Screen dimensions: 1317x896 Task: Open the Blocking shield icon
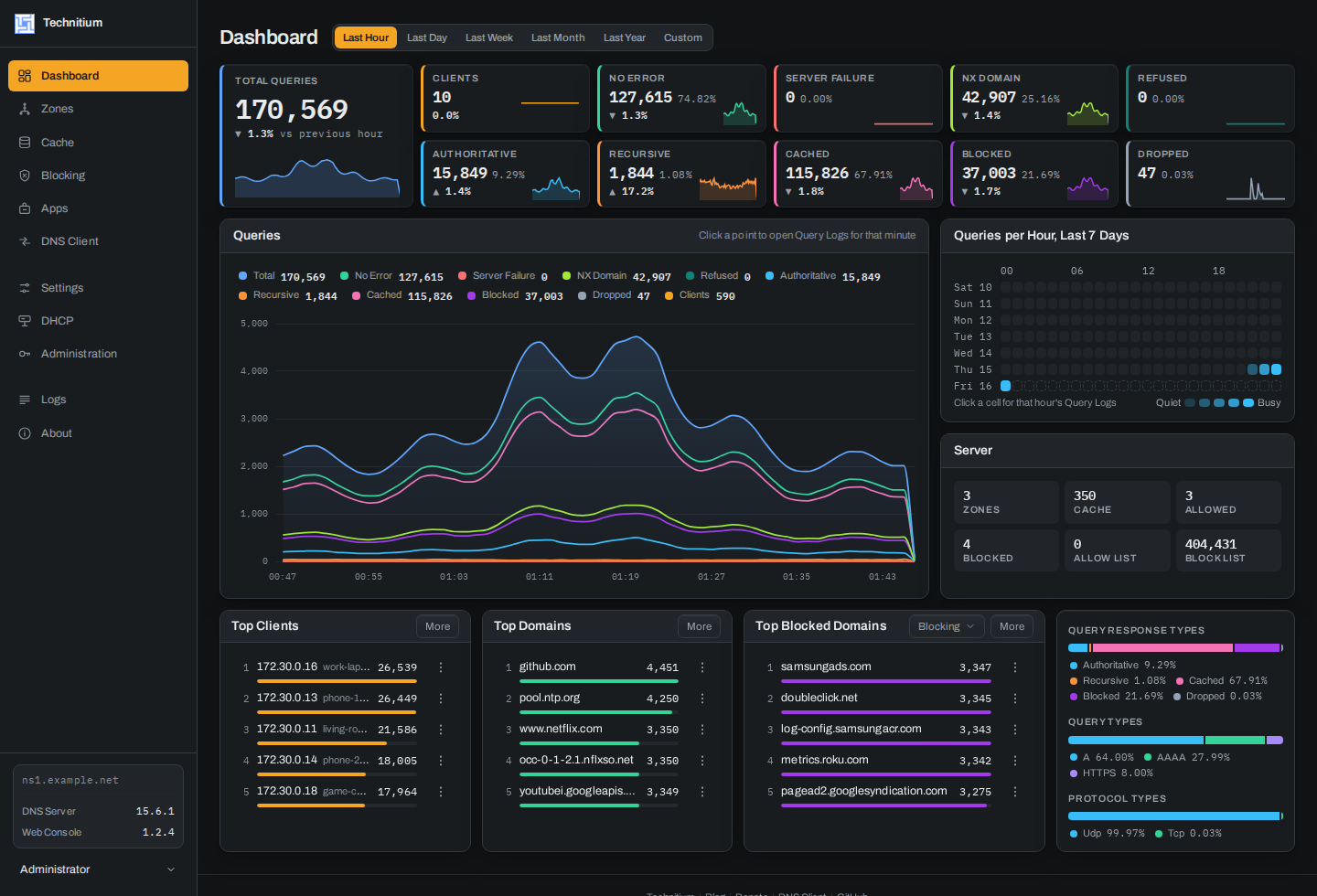[x=25, y=176]
